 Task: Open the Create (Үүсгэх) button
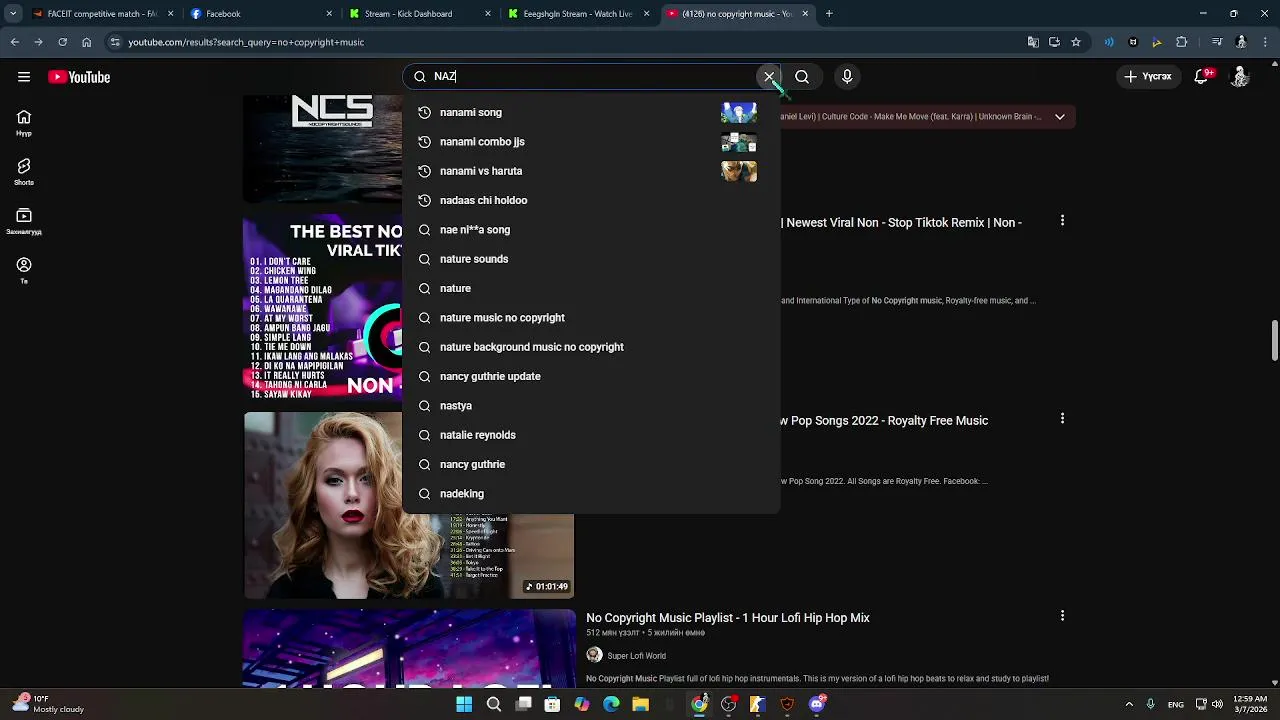point(1148,77)
